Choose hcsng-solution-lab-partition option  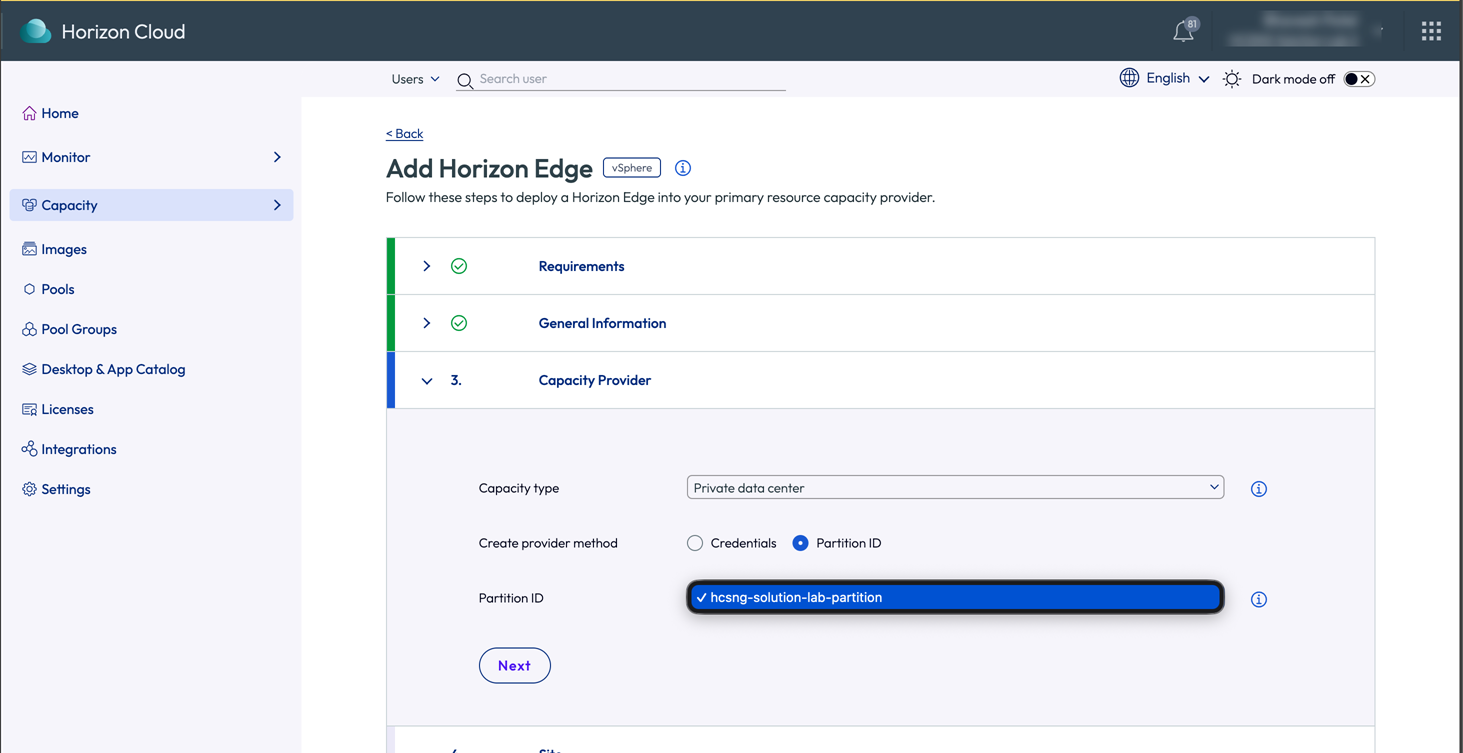(955, 597)
